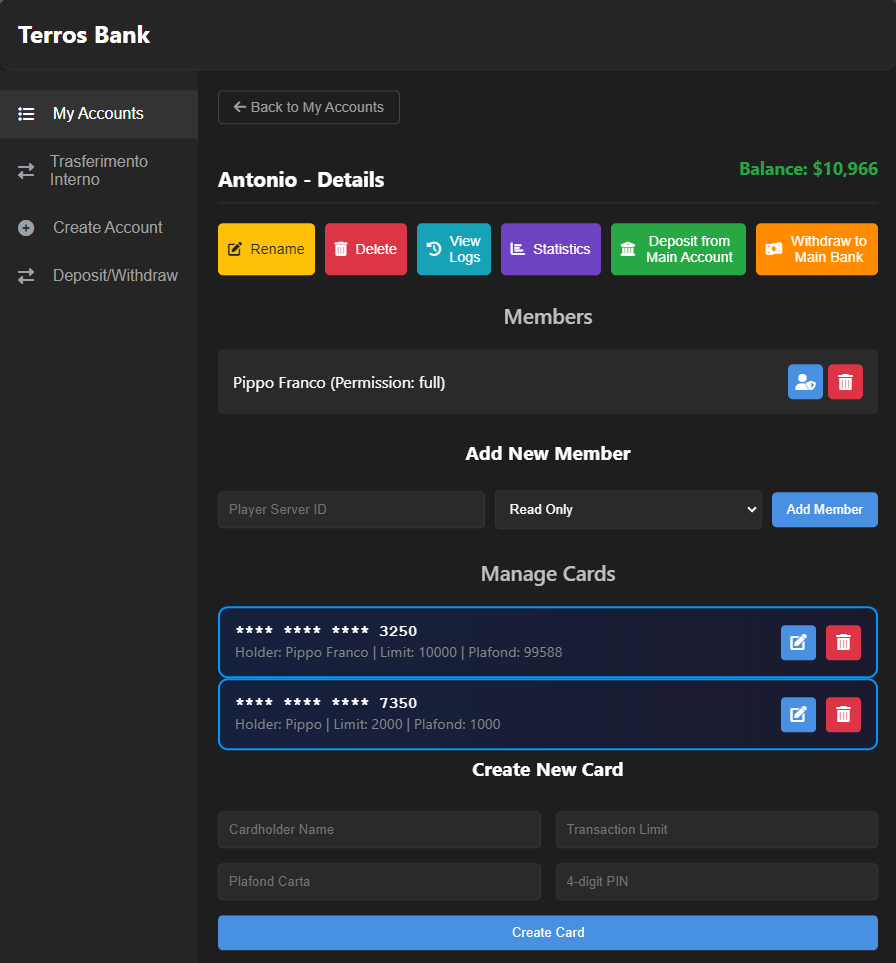Screen dimensions: 896x963
Task: Open View Logs
Action: (454, 249)
